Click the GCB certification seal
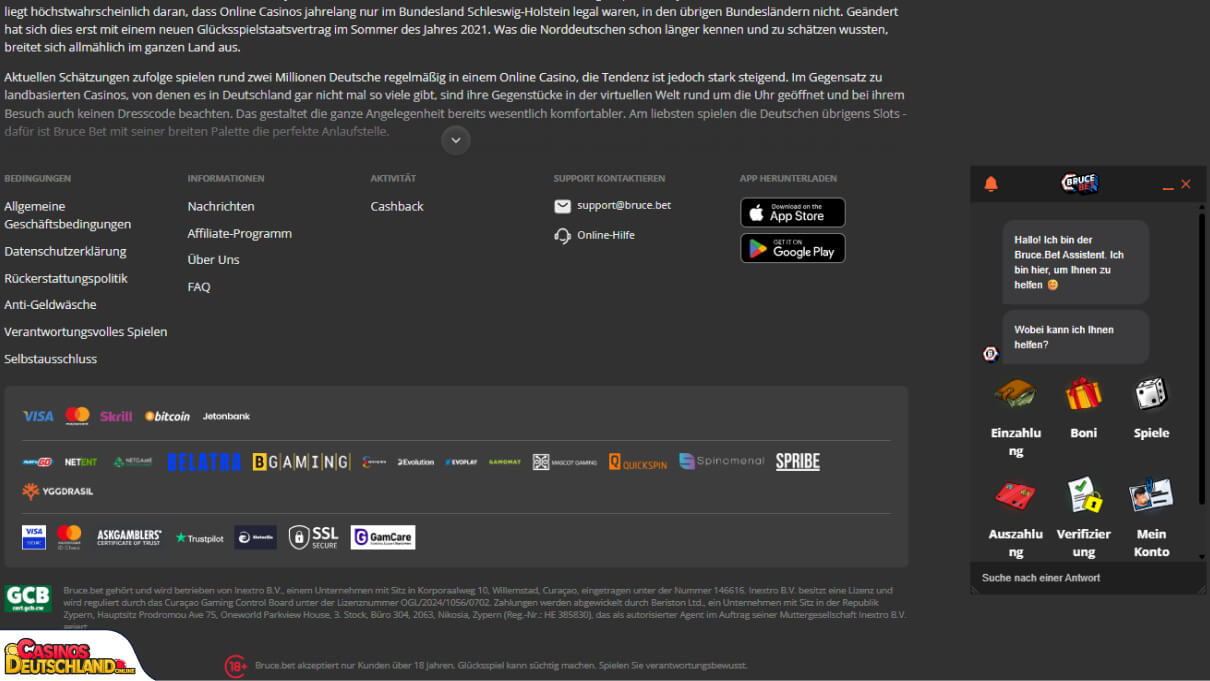1210x681 pixels. tap(28, 599)
